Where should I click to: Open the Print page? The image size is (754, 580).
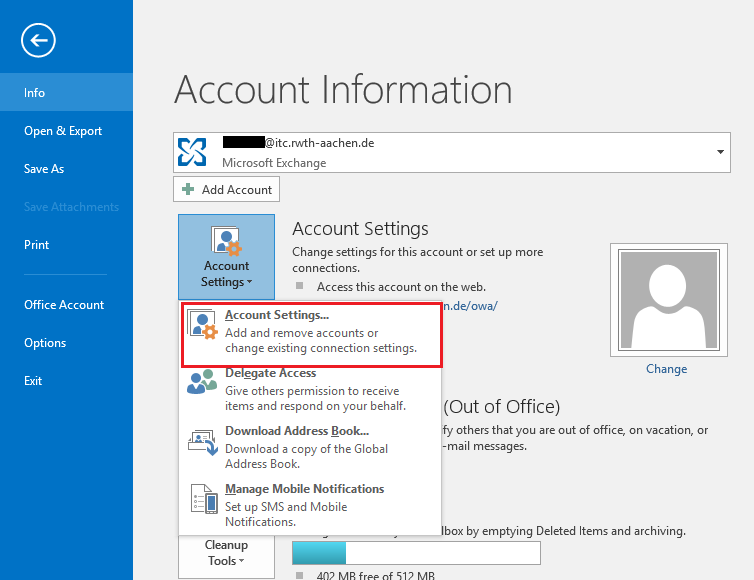[66, 245]
